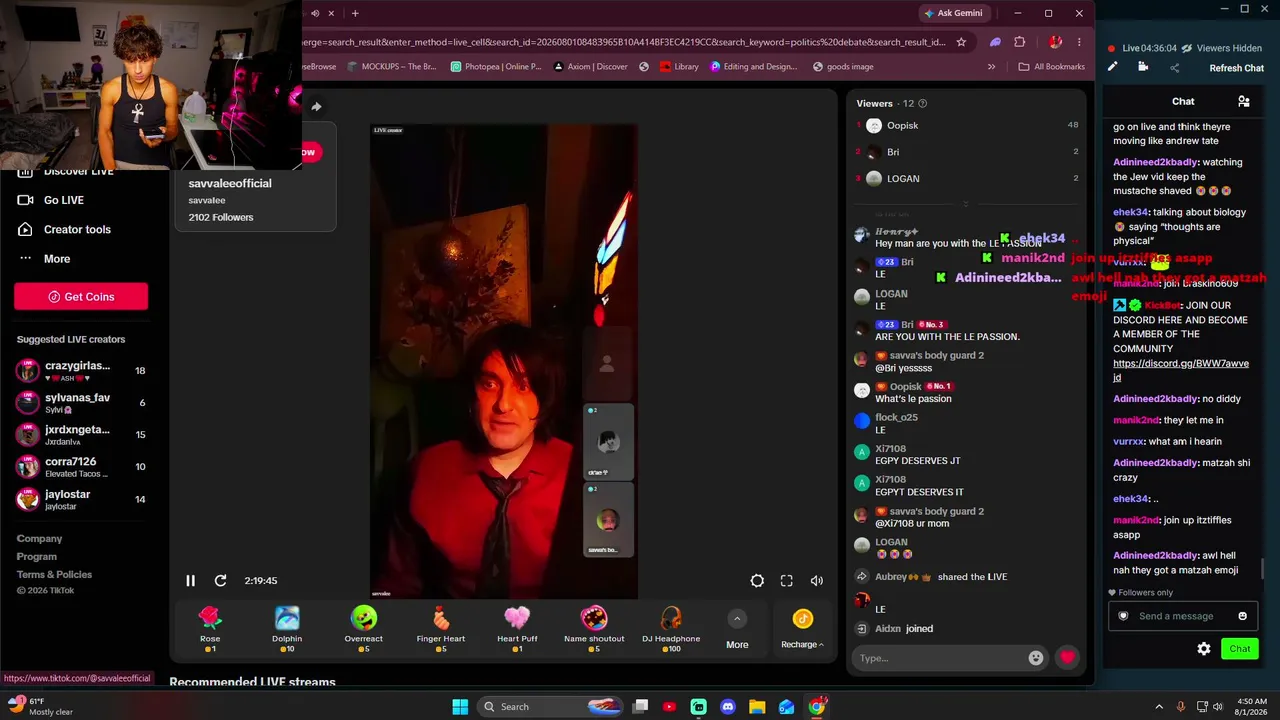Open the Recharge coins menu
This screenshot has width=1280, height=720.
[x=802, y=630]
